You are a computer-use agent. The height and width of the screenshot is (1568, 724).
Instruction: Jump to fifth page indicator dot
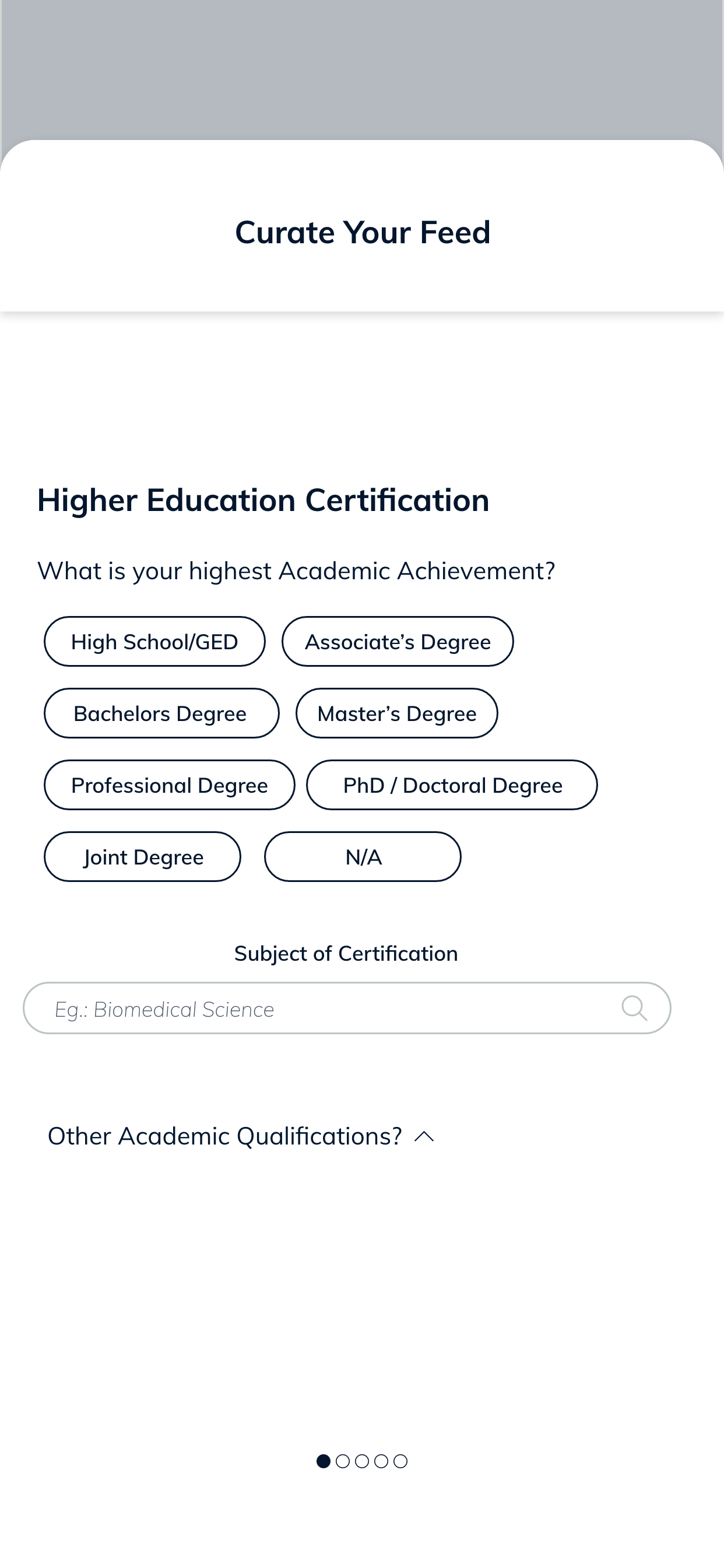pos(400,1461)
